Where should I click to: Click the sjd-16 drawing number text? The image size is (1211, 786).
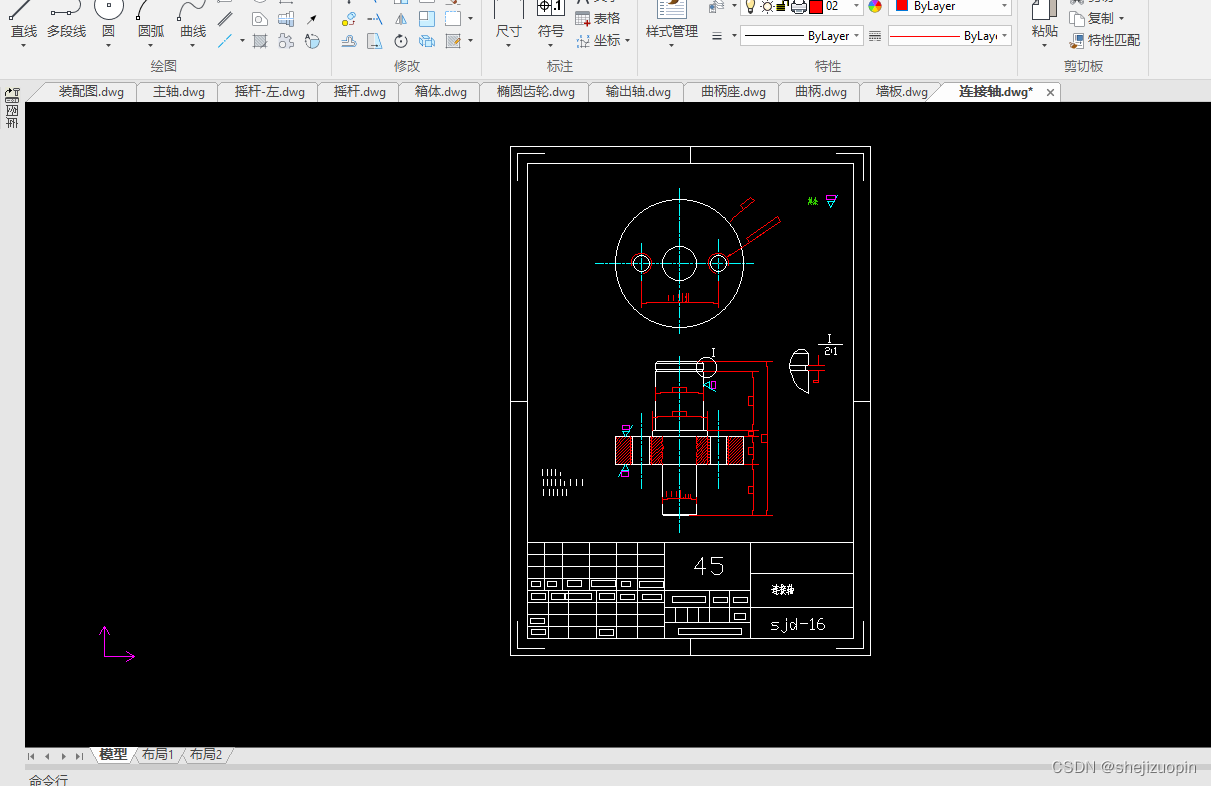coord(797,625)
